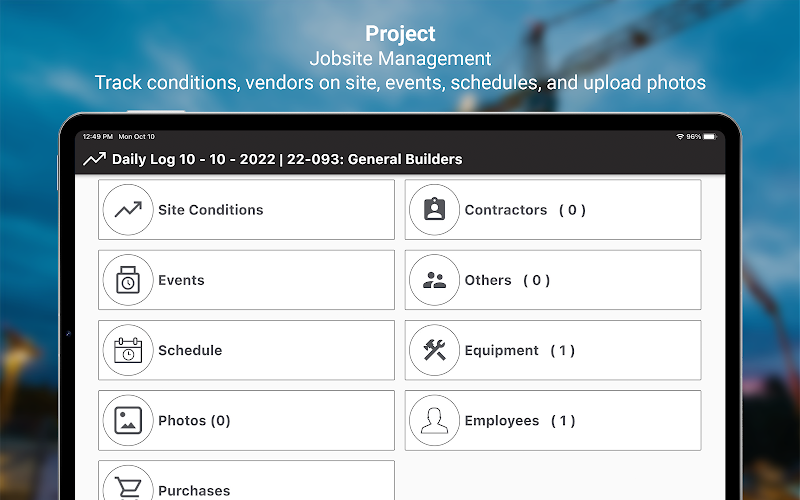Open the Purchases shopping cart icon

click(x=128, y=486)
